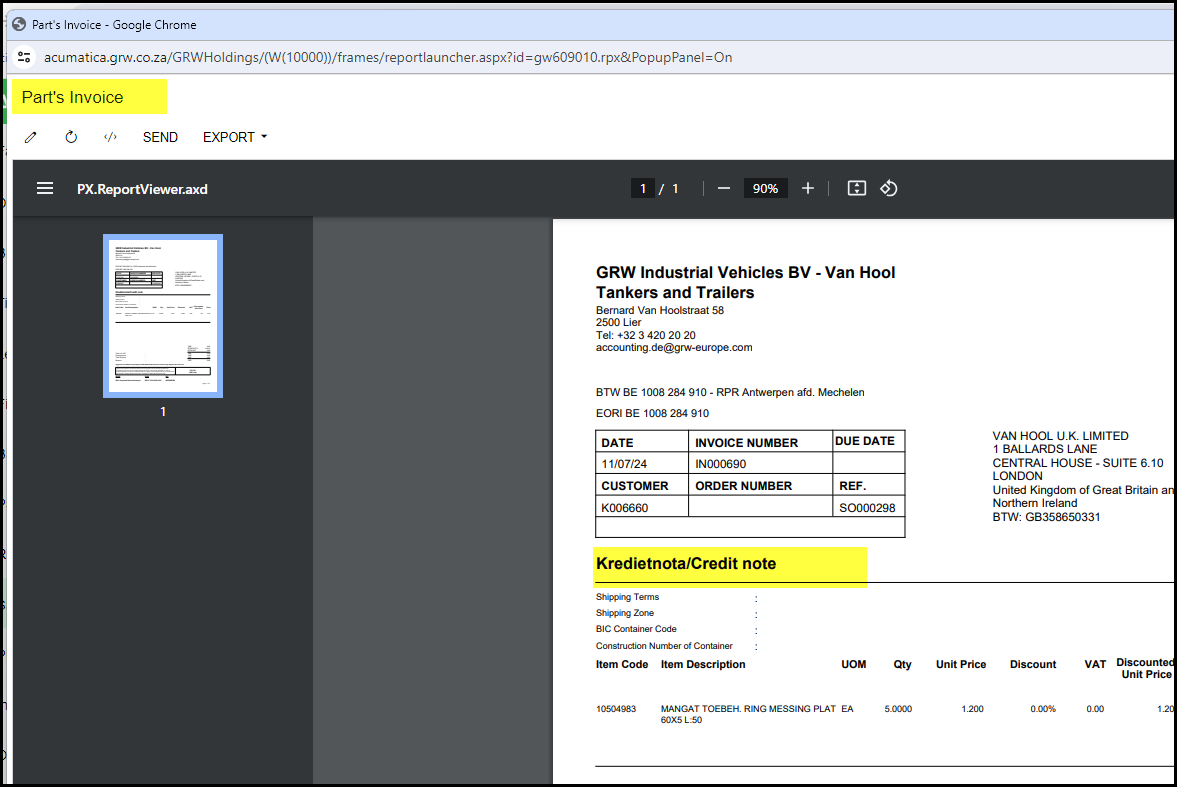Click the Part's Invoice page title

point(73,97)
